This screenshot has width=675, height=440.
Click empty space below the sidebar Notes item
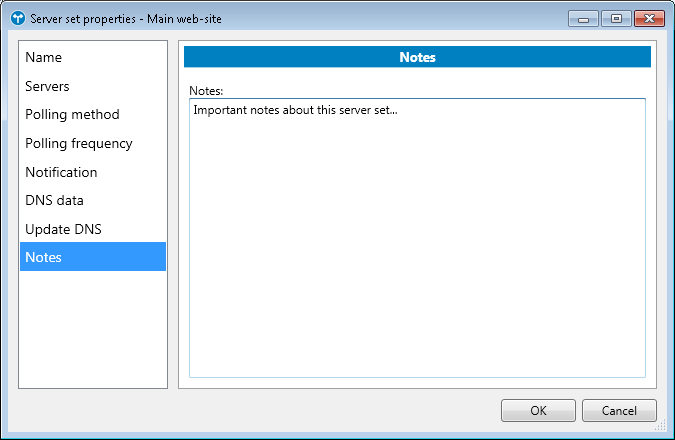tap(93, 330)
